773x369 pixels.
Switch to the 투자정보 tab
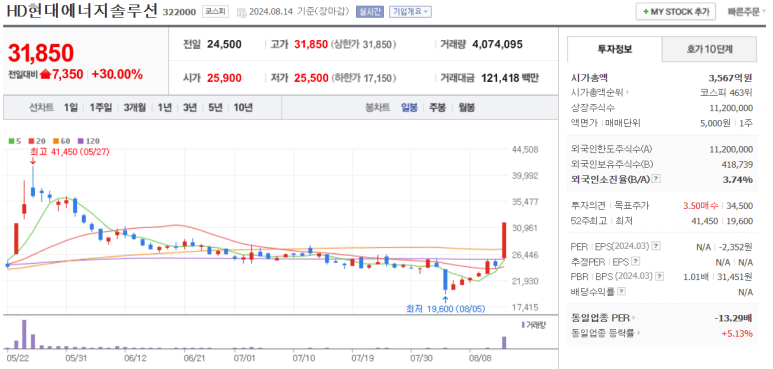tap(614, 49)
